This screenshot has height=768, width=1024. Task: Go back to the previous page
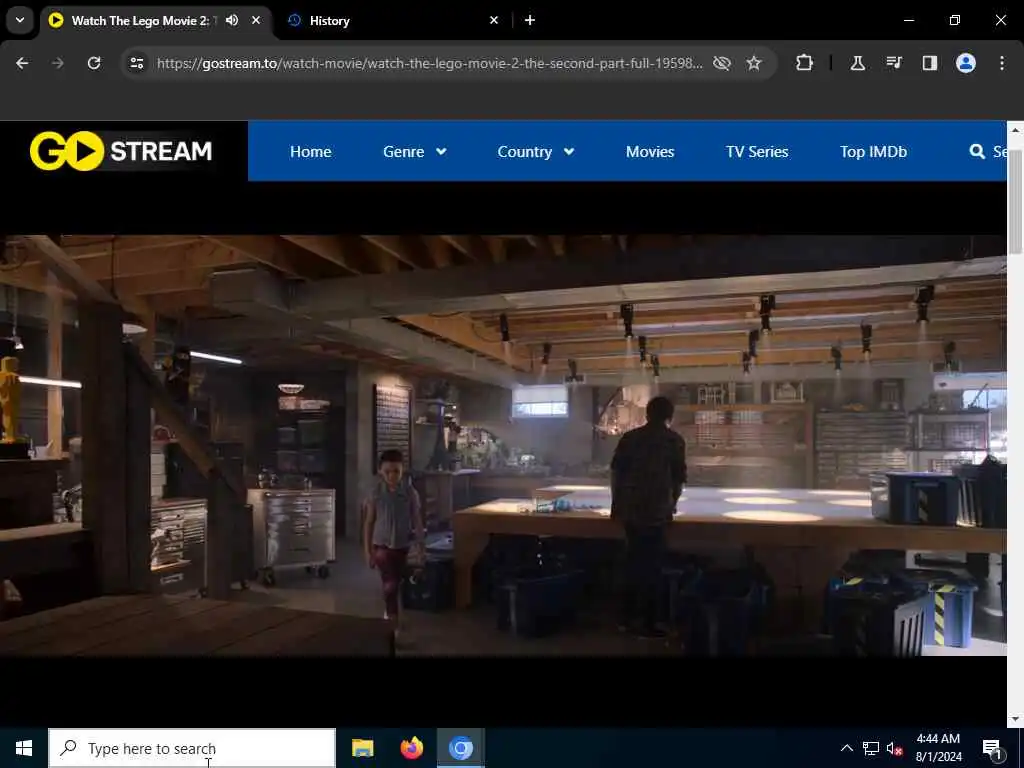coord(22,63)
